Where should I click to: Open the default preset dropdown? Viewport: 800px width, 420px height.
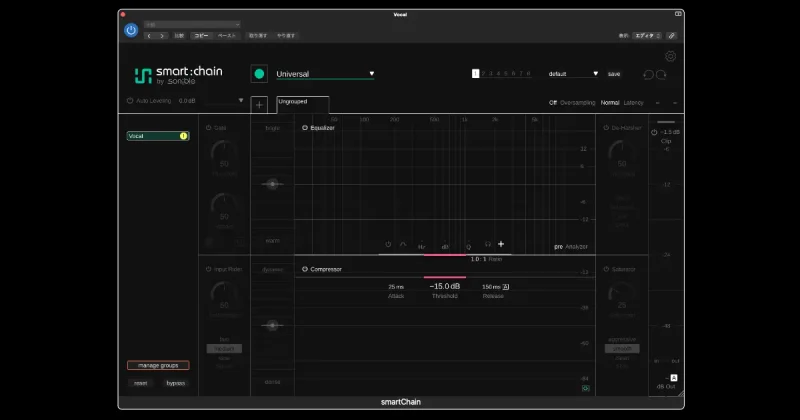tap(573, 74)
